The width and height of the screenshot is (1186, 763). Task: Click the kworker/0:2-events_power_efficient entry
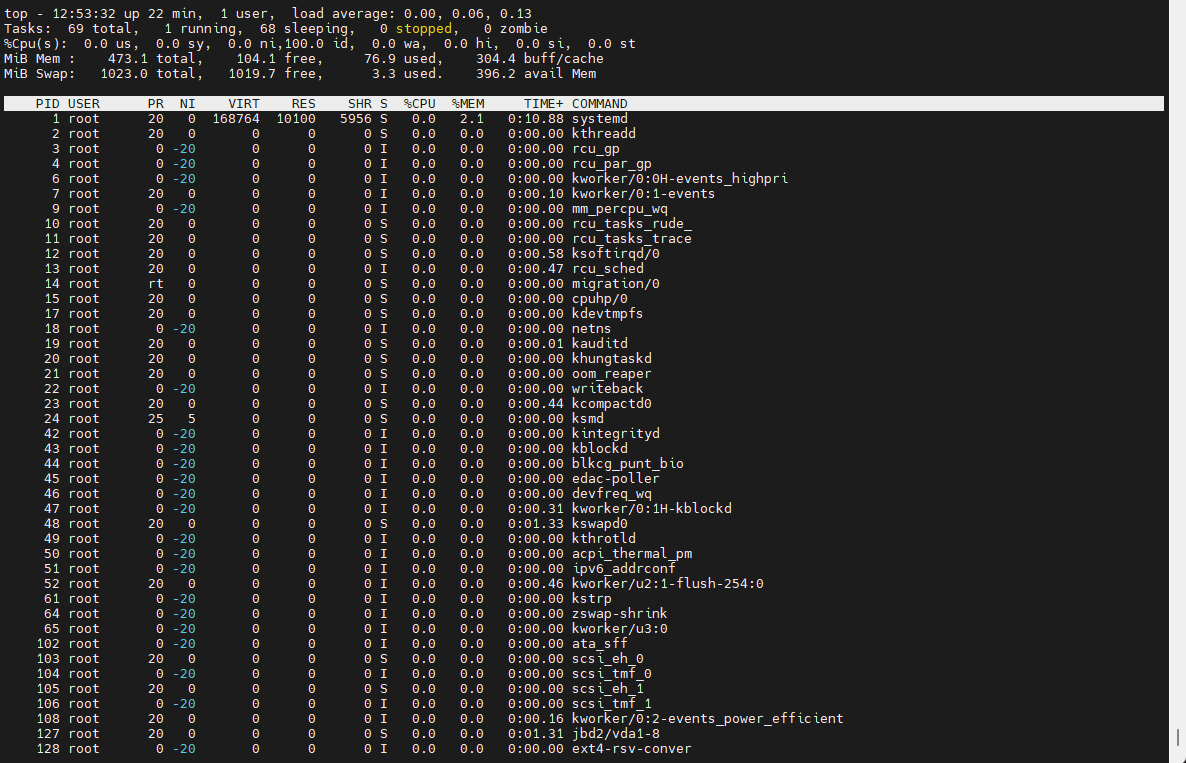(707, 718)
